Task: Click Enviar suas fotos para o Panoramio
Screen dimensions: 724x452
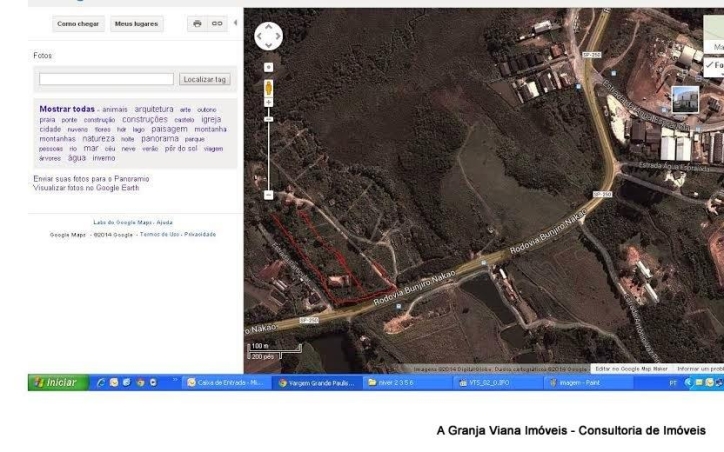Action: click(x=91, y=179)
